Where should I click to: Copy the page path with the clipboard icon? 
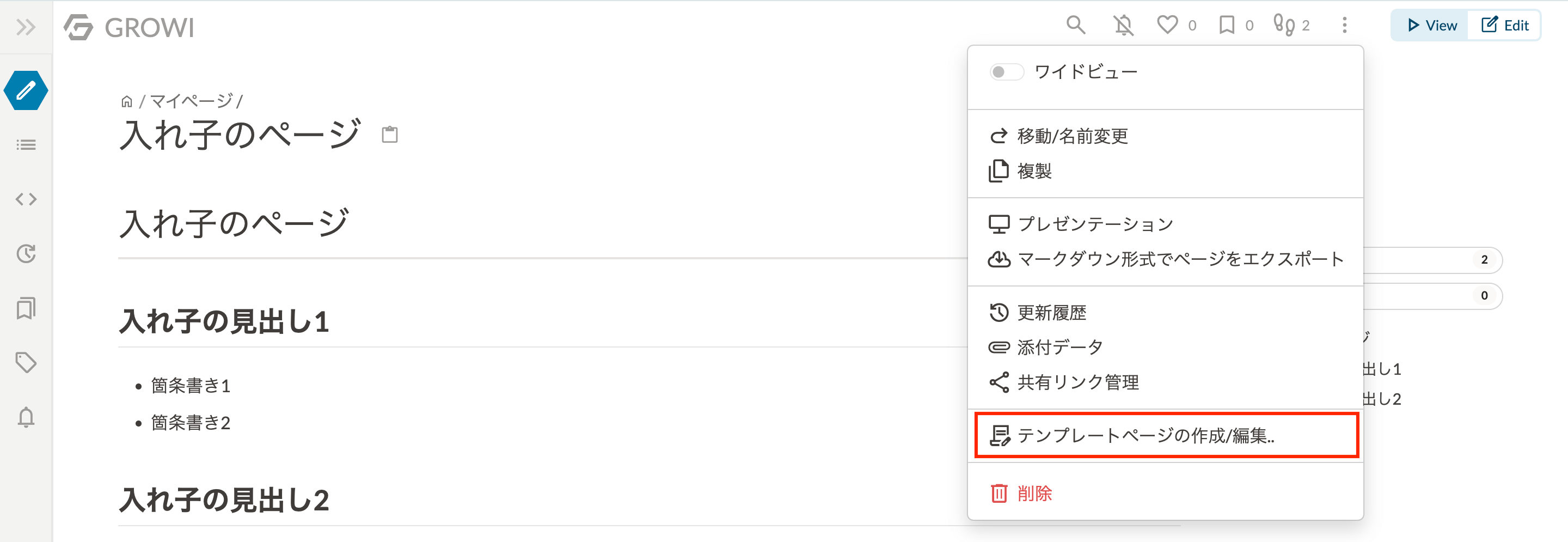(390, 134)
